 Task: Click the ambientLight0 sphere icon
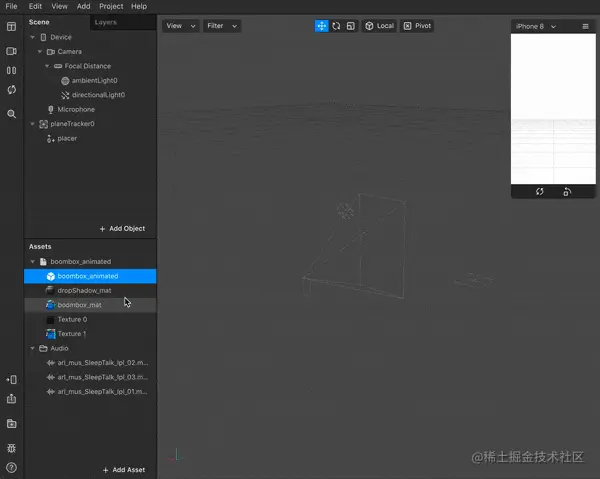[x=65, y=81]
